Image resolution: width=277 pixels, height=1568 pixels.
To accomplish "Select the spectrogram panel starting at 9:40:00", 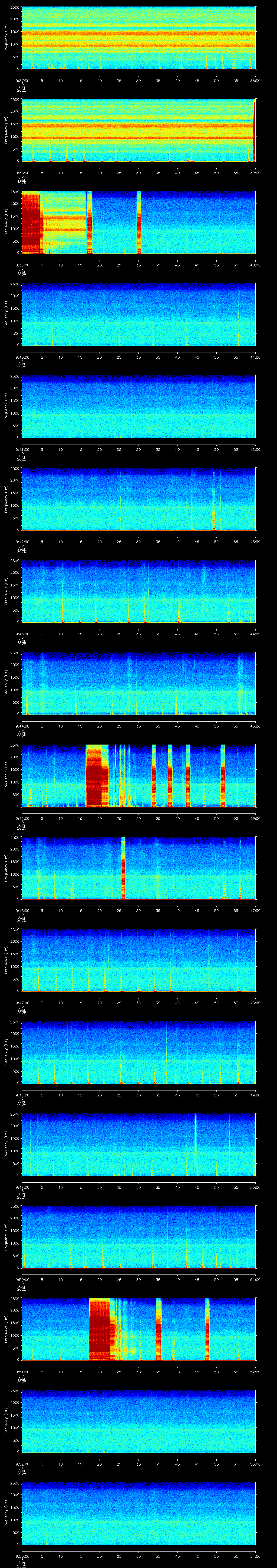I will (x=138, y=315).
